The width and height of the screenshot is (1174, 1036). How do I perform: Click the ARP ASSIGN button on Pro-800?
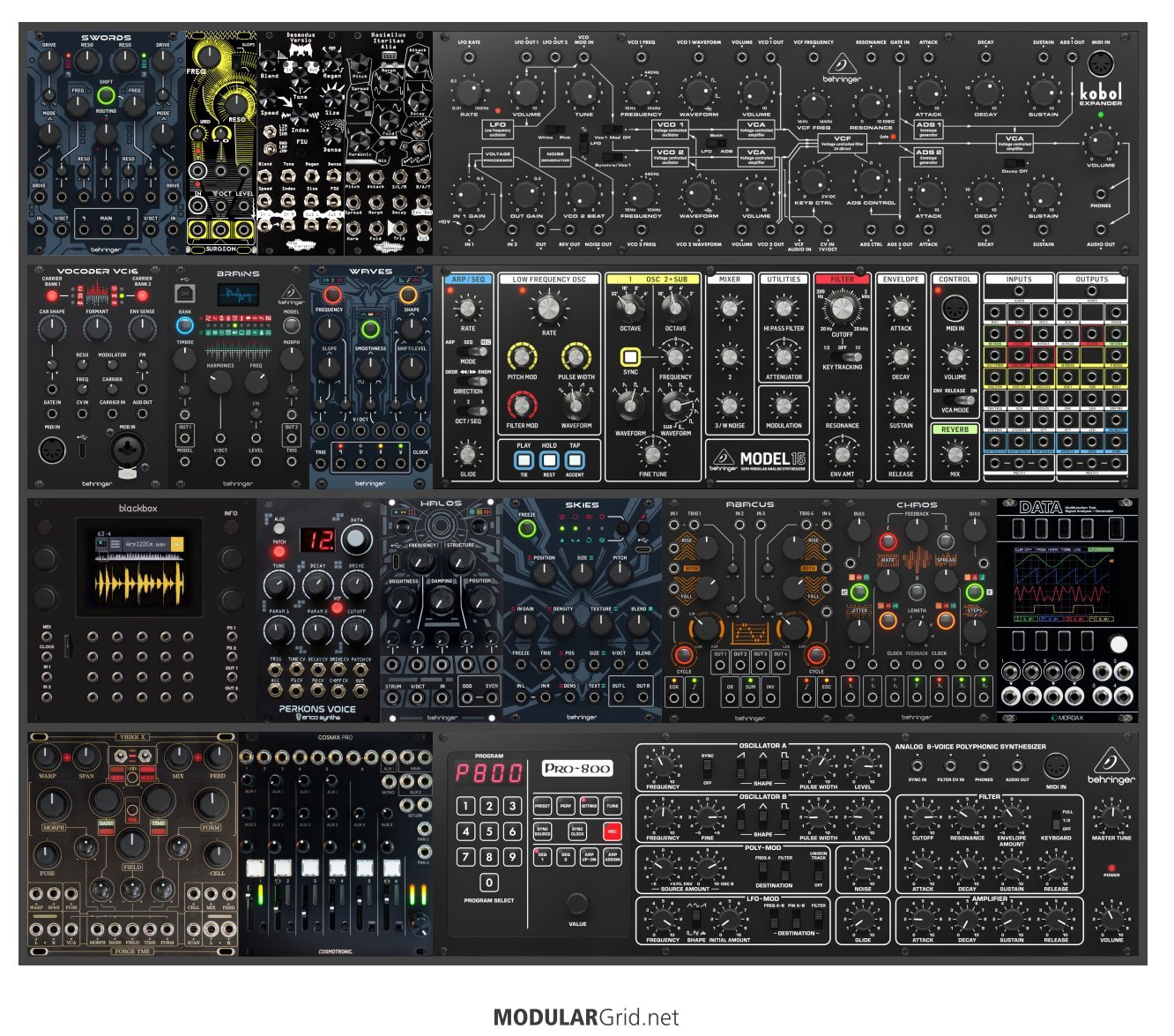click(613, 856)
